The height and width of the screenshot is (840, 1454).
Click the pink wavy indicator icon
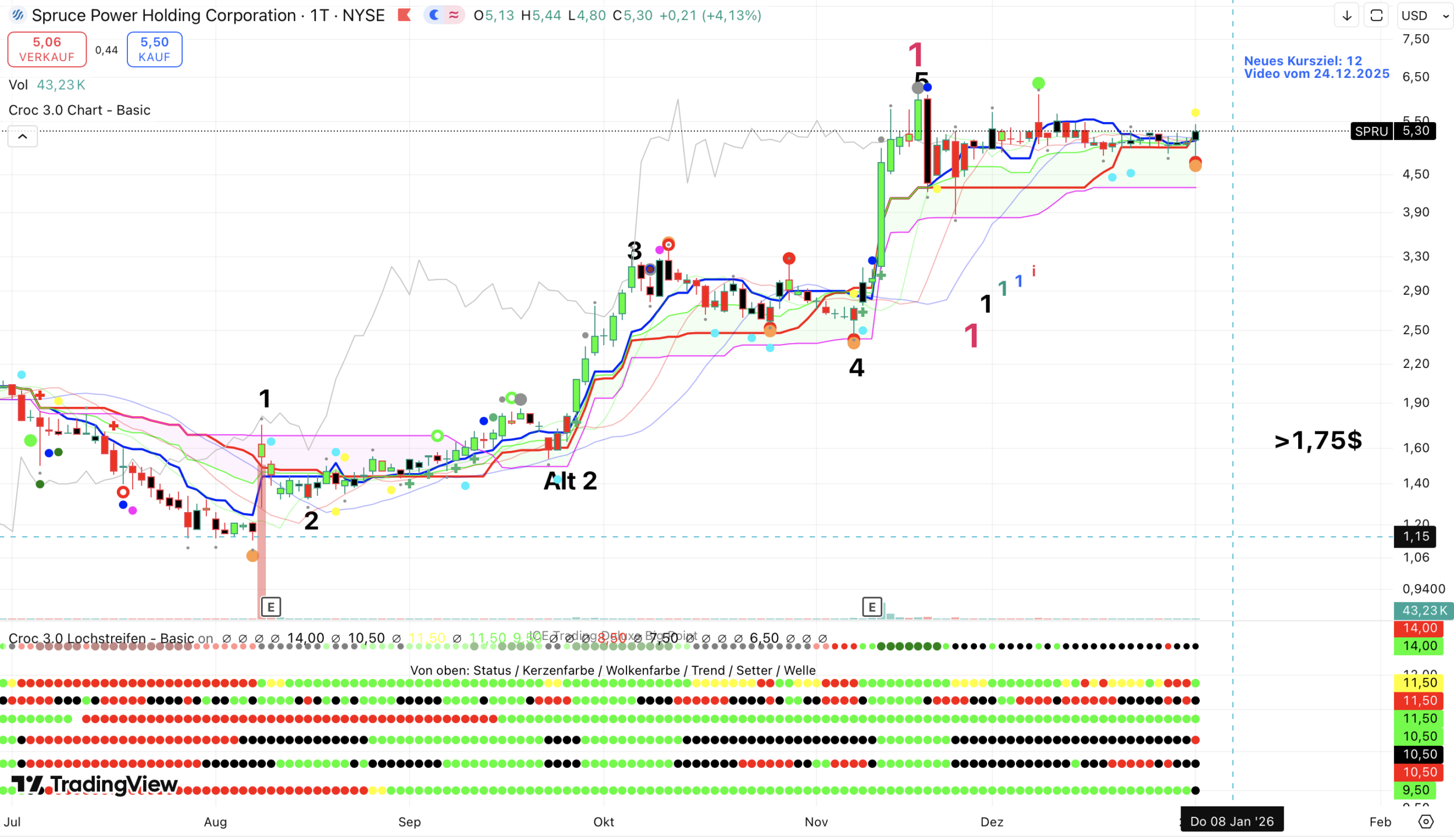coord(454,15)
